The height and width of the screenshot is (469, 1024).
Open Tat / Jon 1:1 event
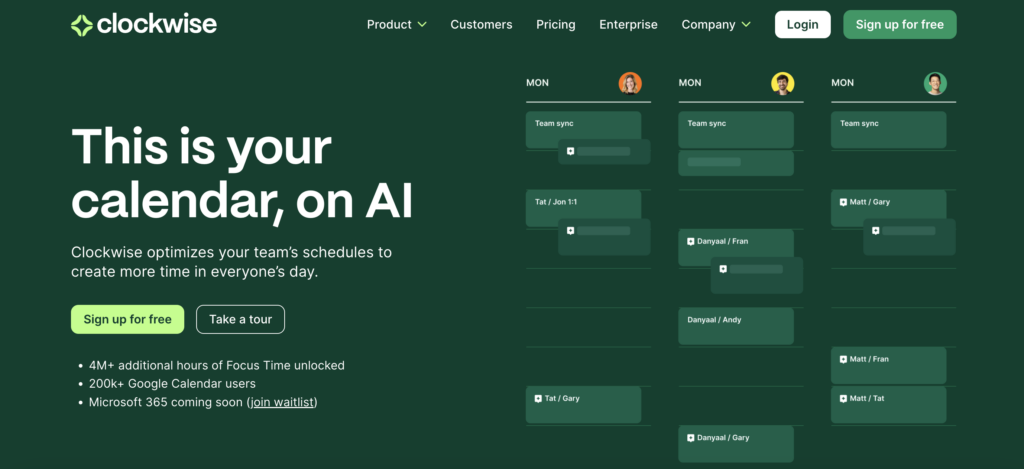(x=583, y=208)
